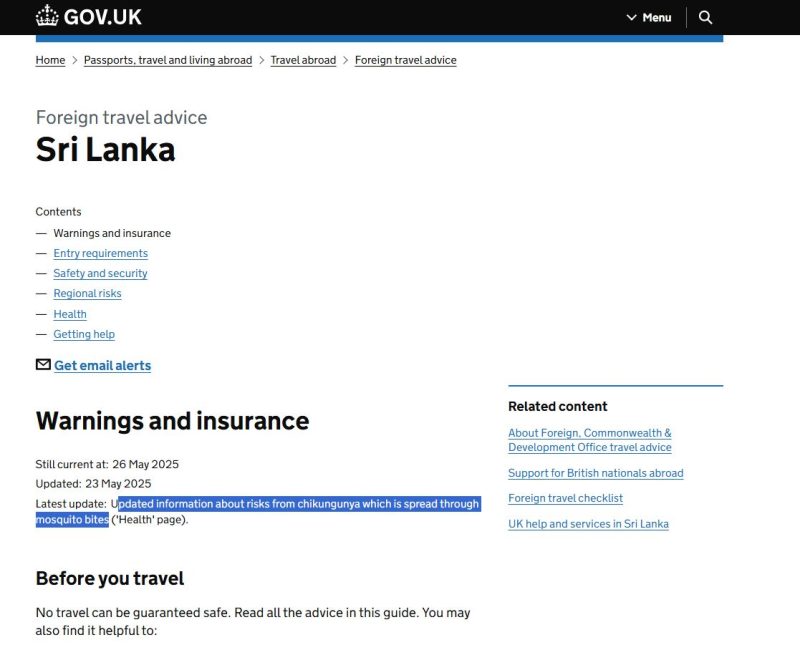Open Foreign travel advice breadcrumb
Image resolution: width=800 pixels, height=655 pixels.
(x=405, y=60)
